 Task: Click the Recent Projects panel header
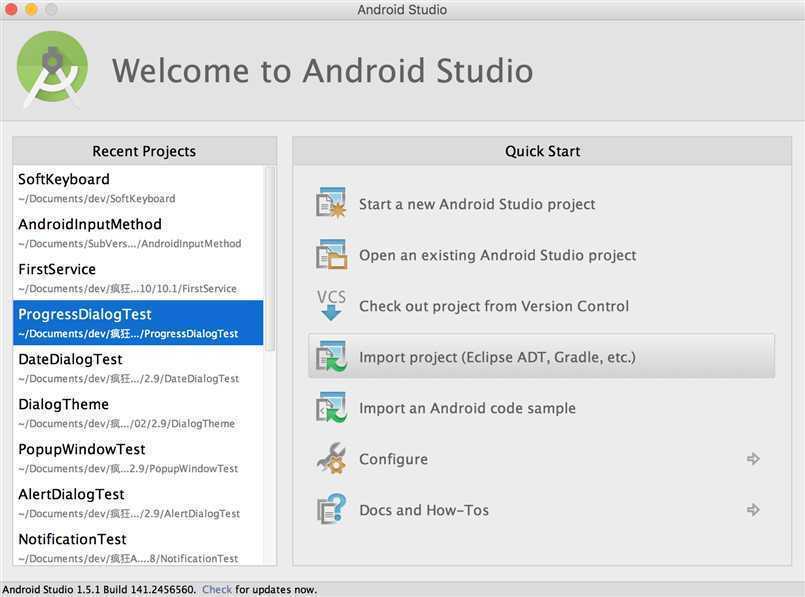point(144,151)
